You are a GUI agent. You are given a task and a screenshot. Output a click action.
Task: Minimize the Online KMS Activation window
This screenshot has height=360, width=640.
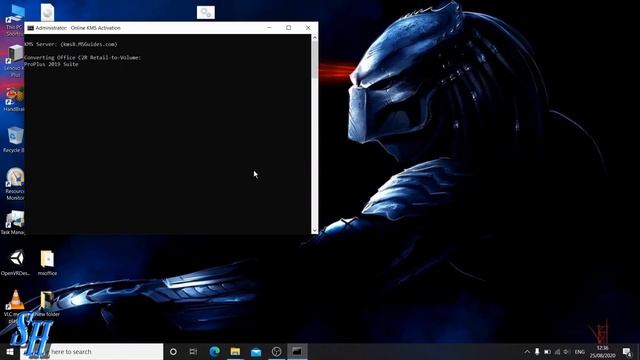pyautogui.click(x=269, y=28)
